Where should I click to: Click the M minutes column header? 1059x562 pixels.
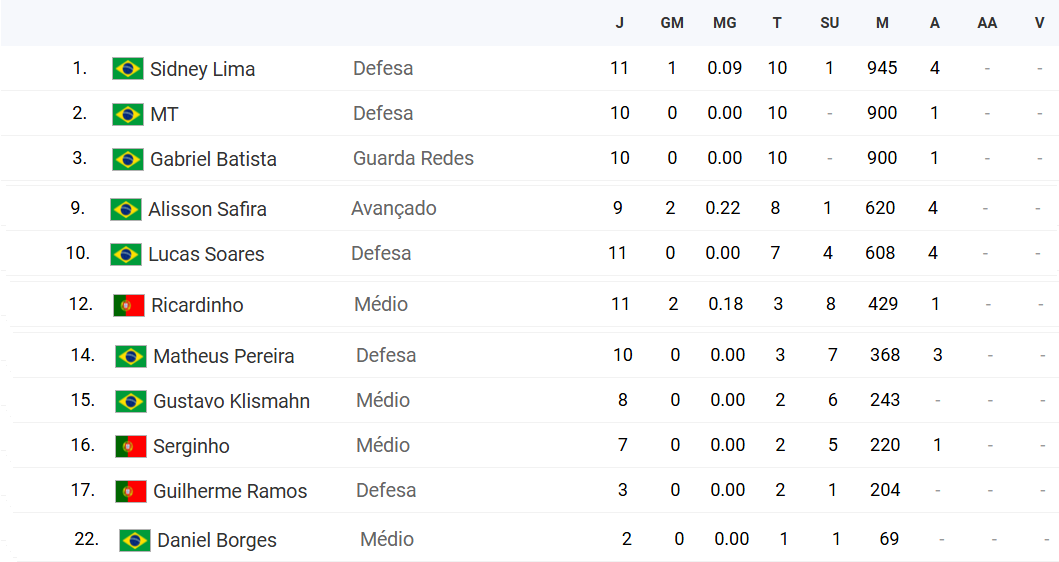coord(882,23)
